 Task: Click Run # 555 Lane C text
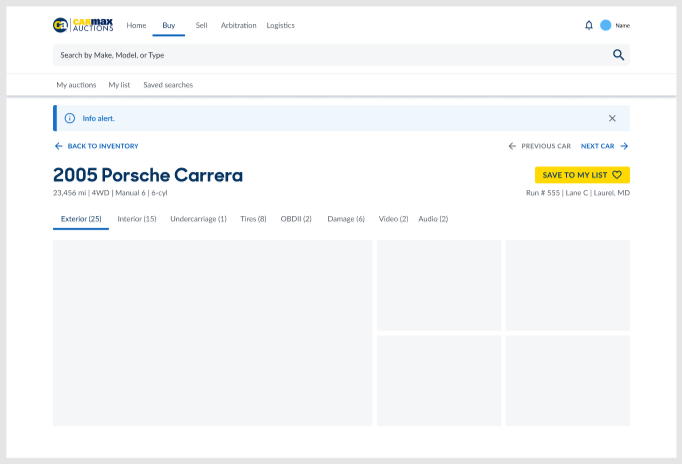pos(578,193)
